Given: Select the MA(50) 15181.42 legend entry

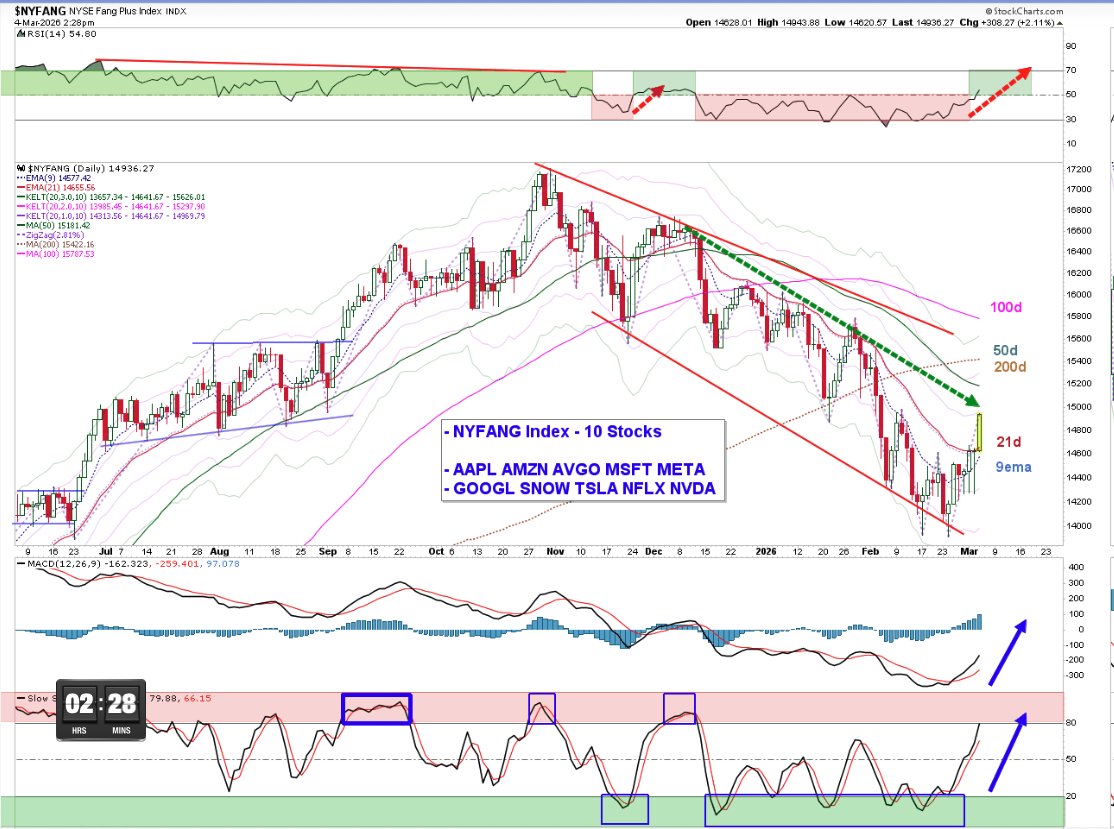Looking at the screenshot, I should coord(53,225).
